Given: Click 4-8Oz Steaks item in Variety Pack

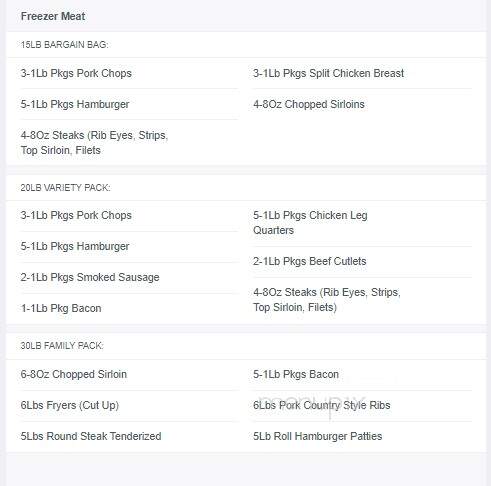Looking at the screenshot, I should pyautogui.click(x=327, y=300).
